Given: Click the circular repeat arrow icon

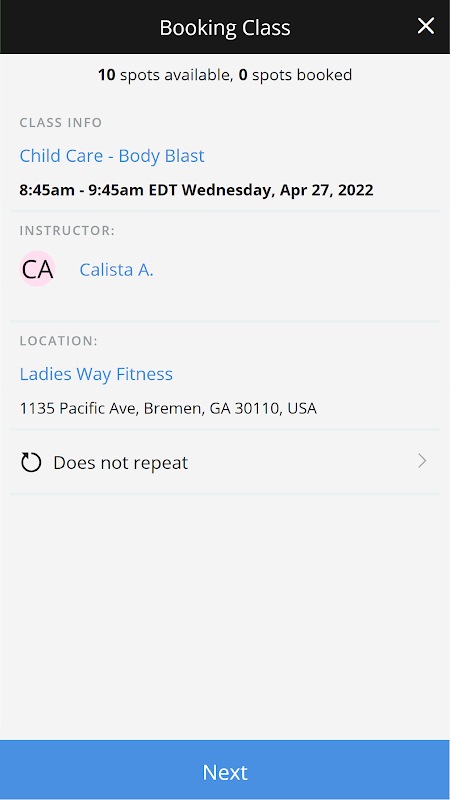Looking at the screenshot, I should tap(31, 463).
